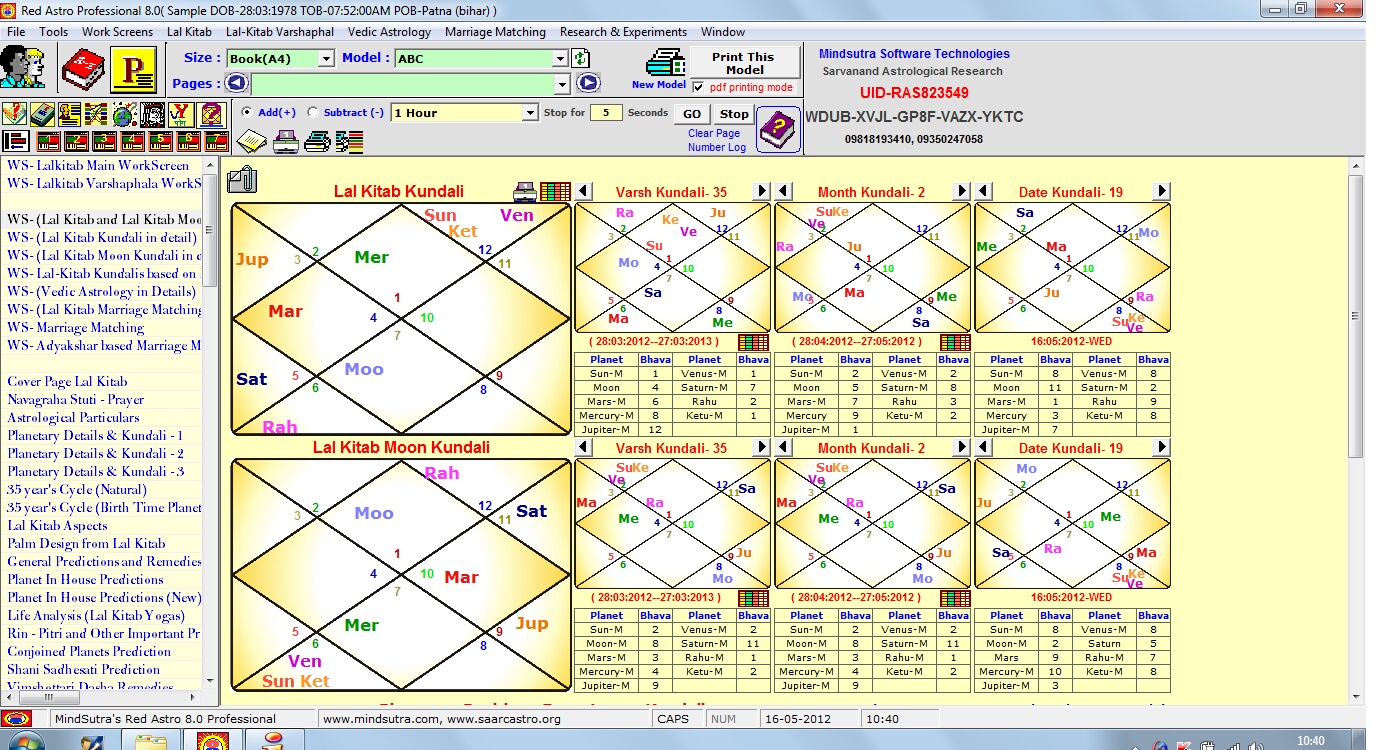Viewport: 1400px width, 750px height.
Task: Open the 1 Hour time step dropdown
Action: (465, 113)
